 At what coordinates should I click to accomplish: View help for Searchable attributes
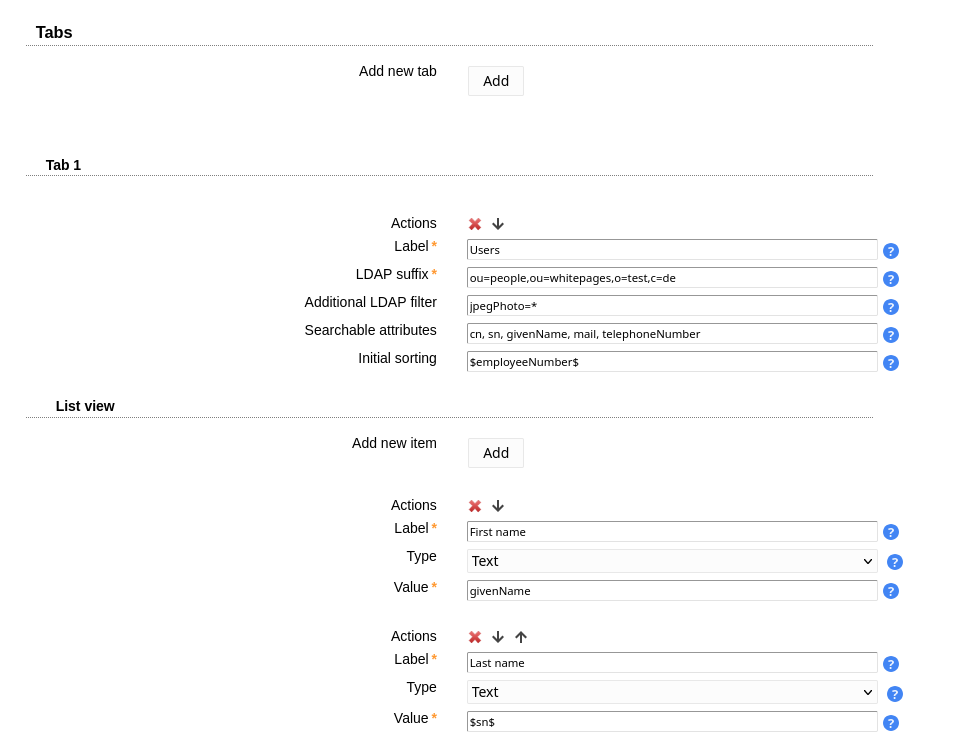pos(891,335)
